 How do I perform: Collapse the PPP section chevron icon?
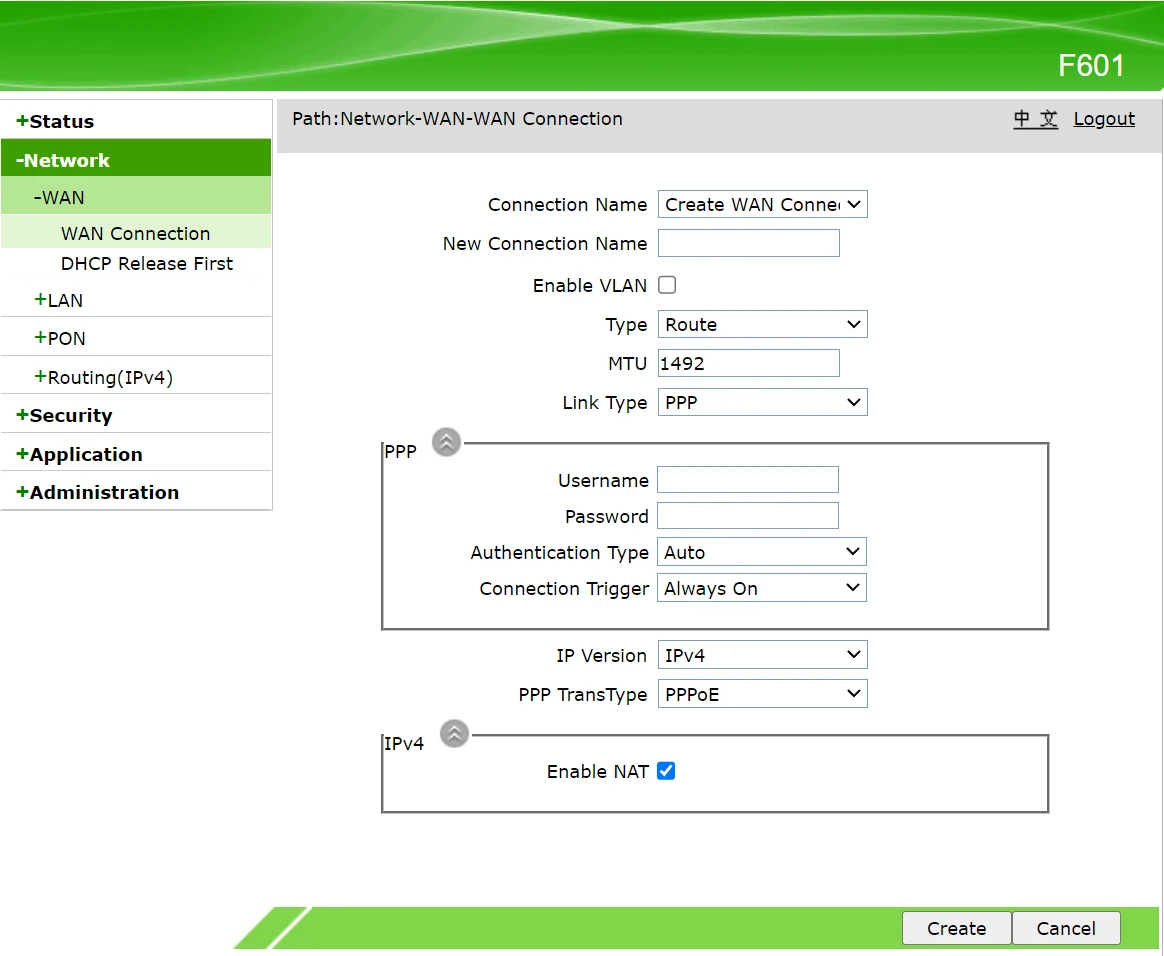(446, 442)
